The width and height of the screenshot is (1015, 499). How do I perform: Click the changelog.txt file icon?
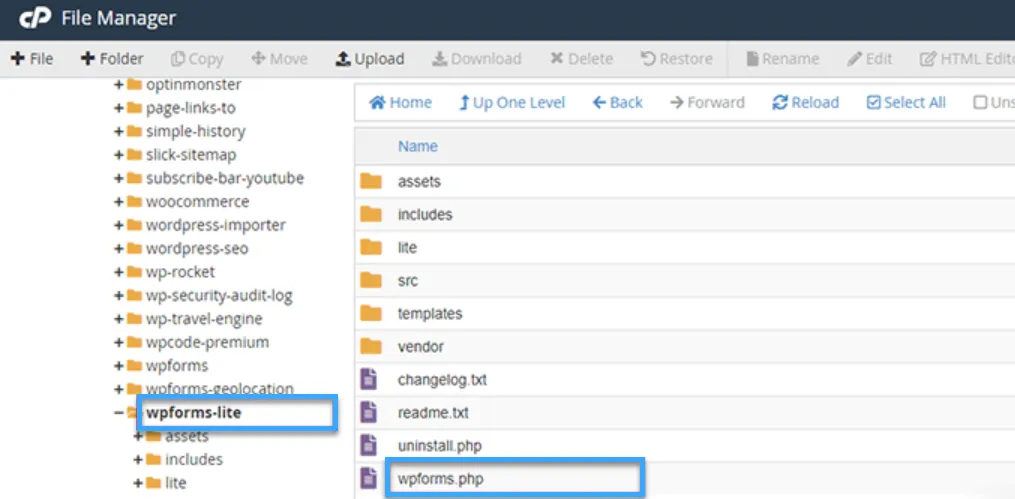coord(368,379)
